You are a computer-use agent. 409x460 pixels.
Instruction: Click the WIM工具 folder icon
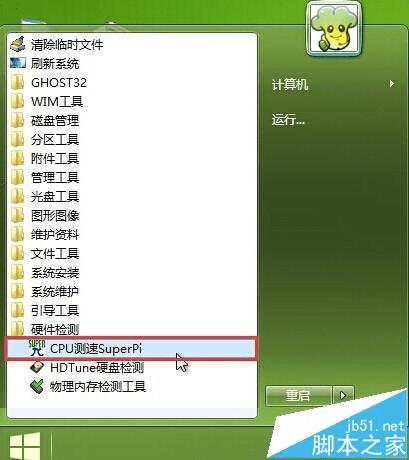18,101
